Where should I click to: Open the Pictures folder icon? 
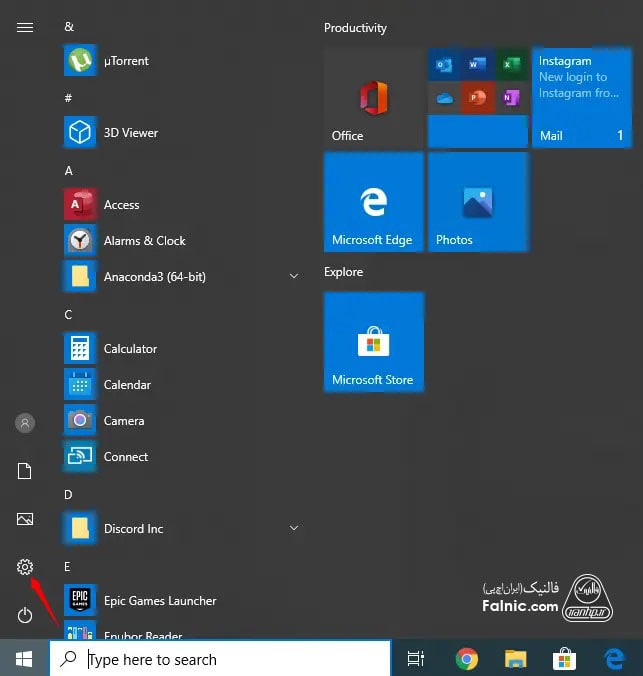click(25, 519)
